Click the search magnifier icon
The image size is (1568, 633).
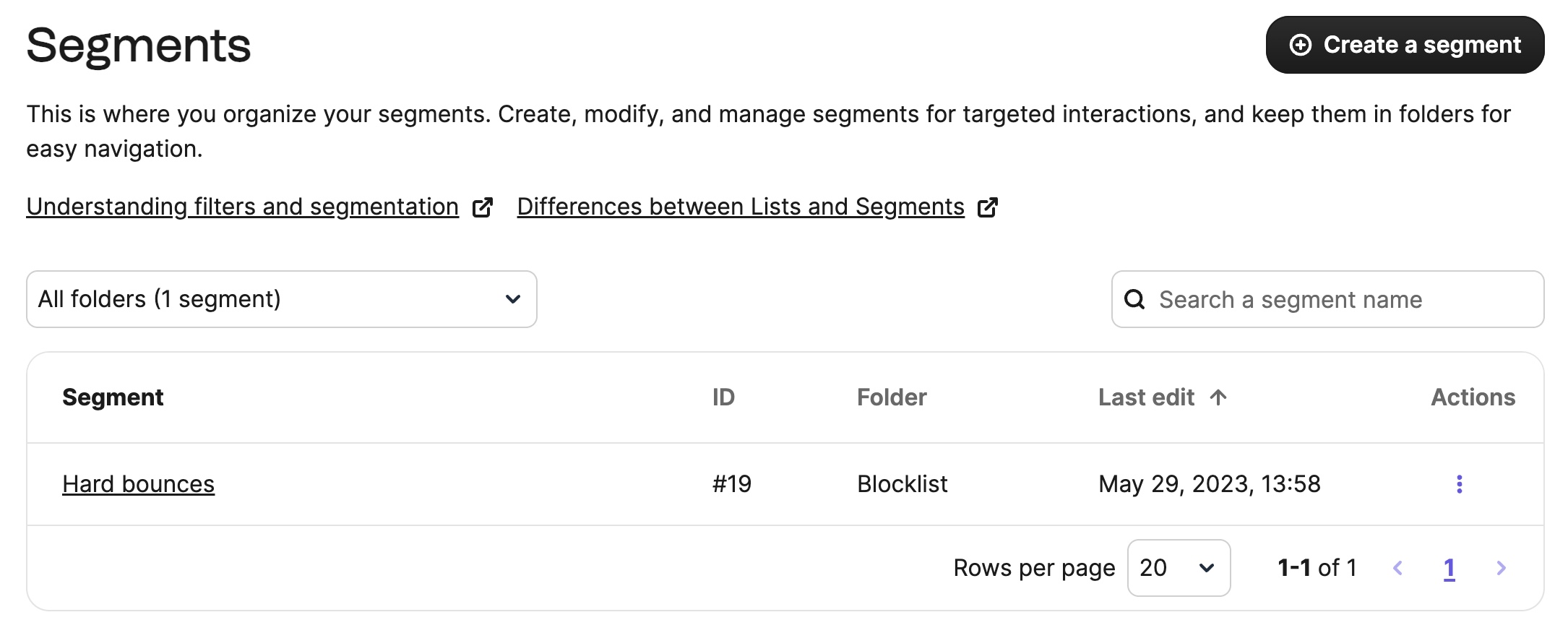tap(1136, 299)
